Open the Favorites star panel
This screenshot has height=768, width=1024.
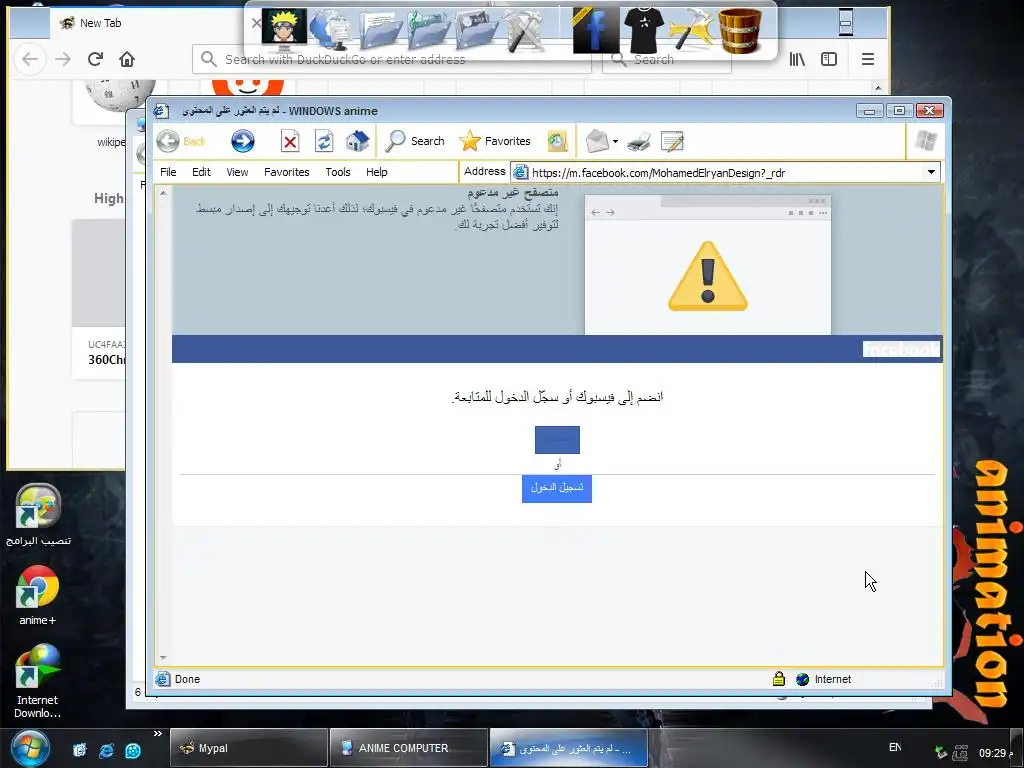[x=495, y=141]
